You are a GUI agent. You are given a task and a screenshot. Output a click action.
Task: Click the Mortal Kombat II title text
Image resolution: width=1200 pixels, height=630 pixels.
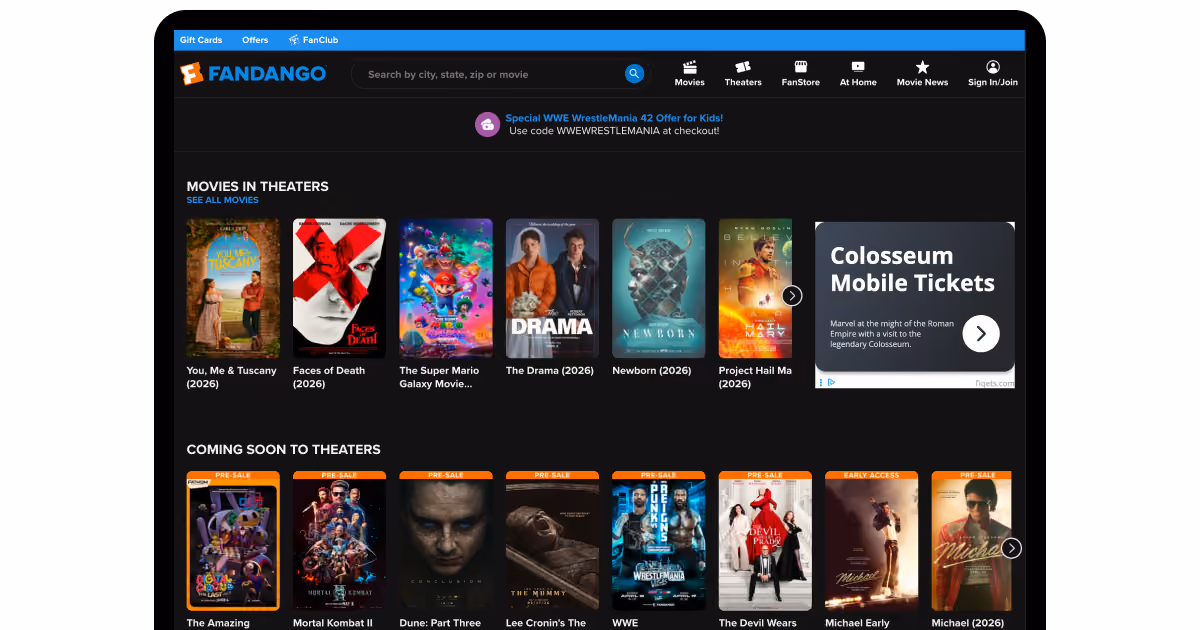pos(333,623)
